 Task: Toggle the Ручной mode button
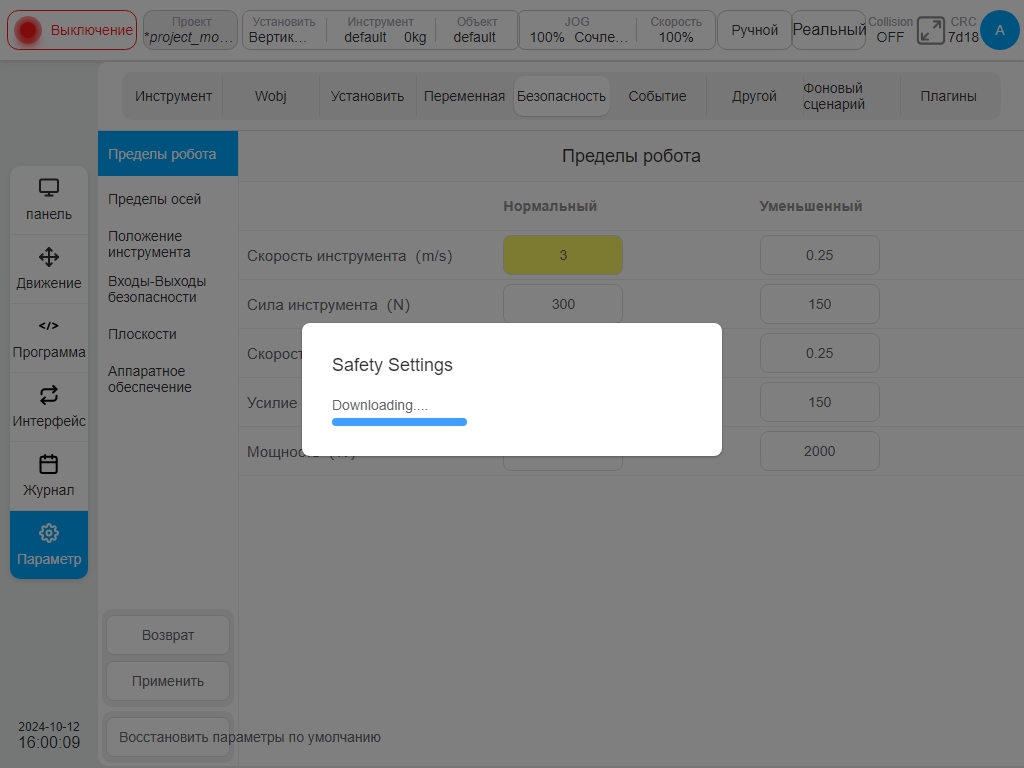(754, 30)
